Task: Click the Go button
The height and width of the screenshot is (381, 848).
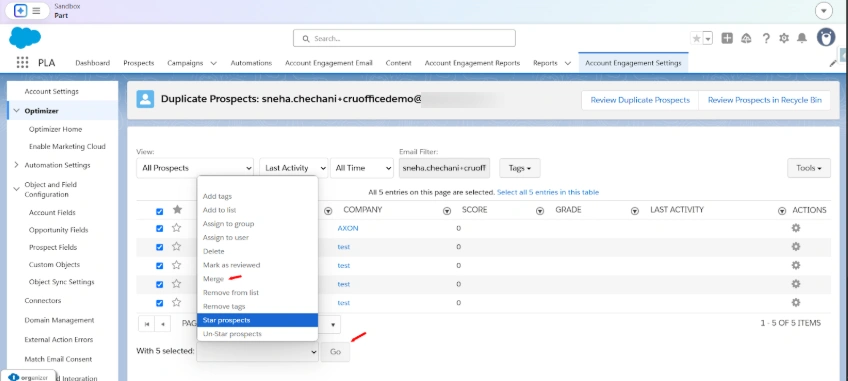Action: click(x=335, y=352)
